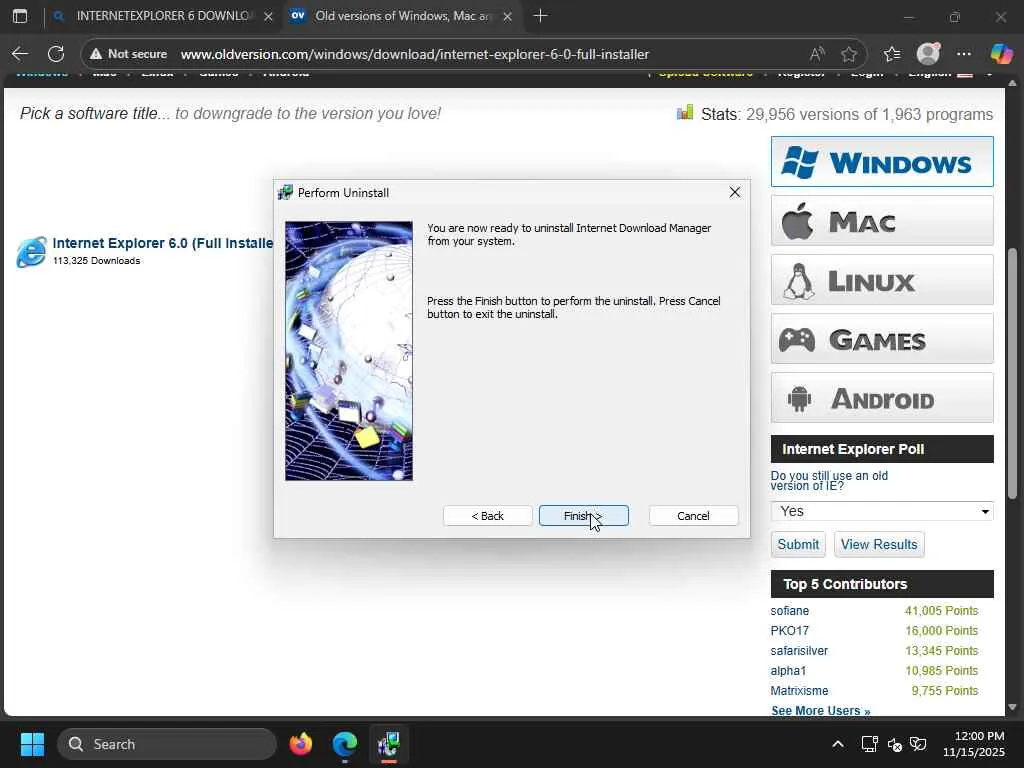Close the INTERNETEXPLORER 6 DOWNLOAD tab
The width and height of the screenshot is (1024, 768).
[268, 16]
